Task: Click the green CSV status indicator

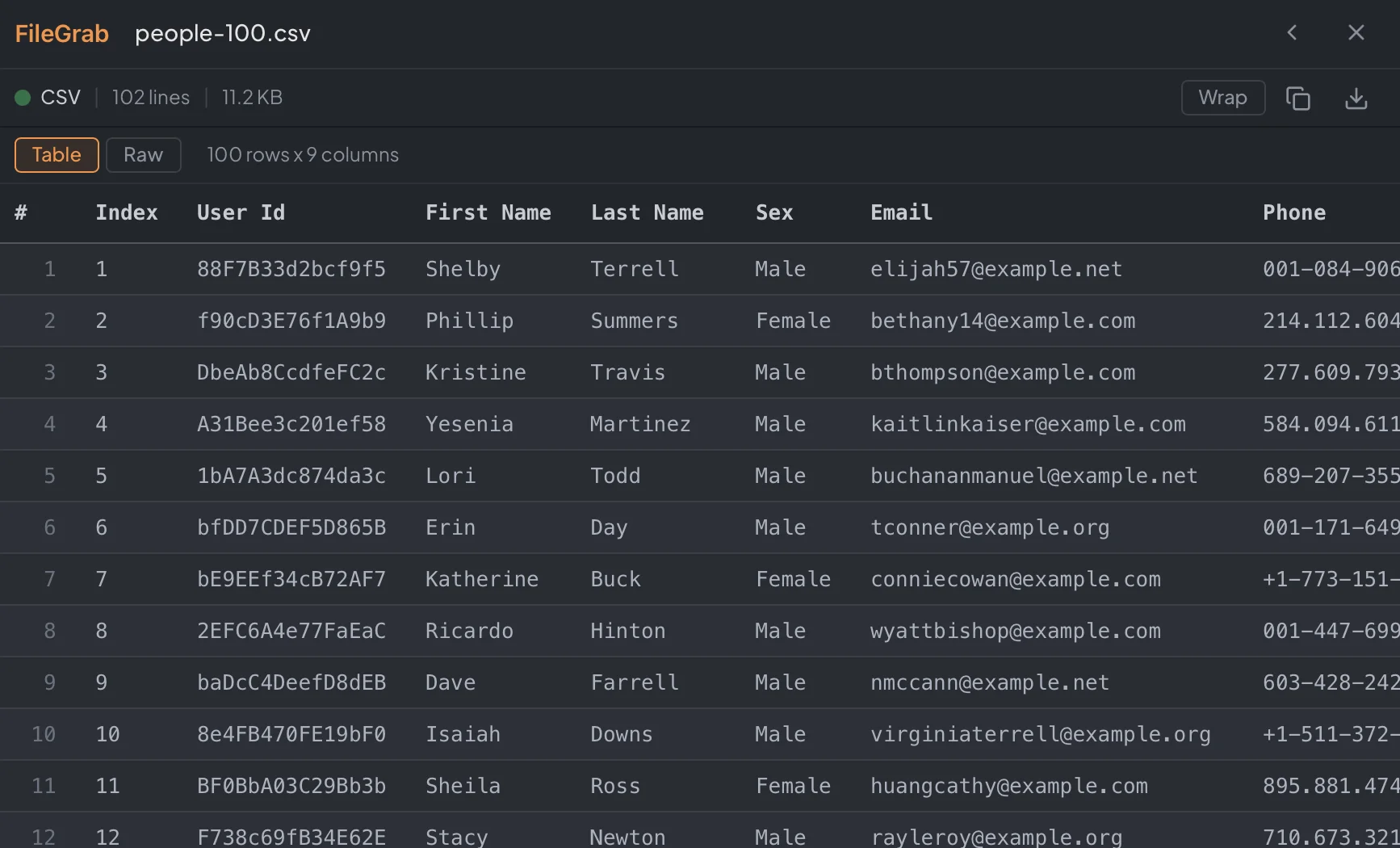Action: pyautogui.click(x=23, y=97)
